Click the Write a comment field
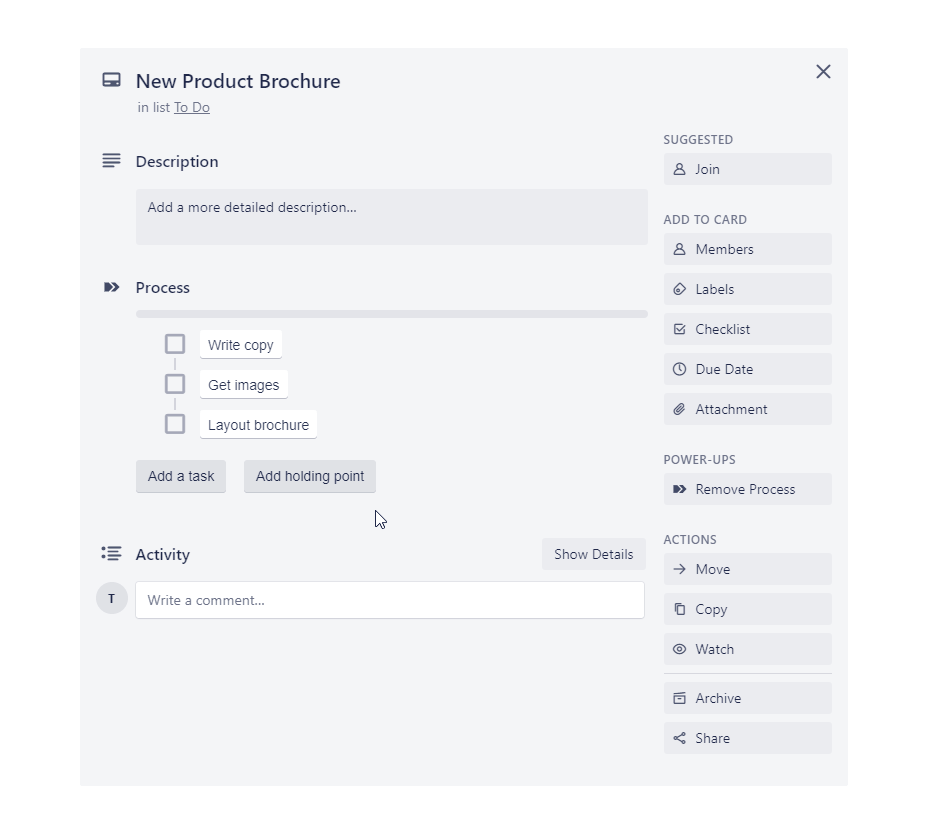The image size is (927, 840). [x=389, y=600]
